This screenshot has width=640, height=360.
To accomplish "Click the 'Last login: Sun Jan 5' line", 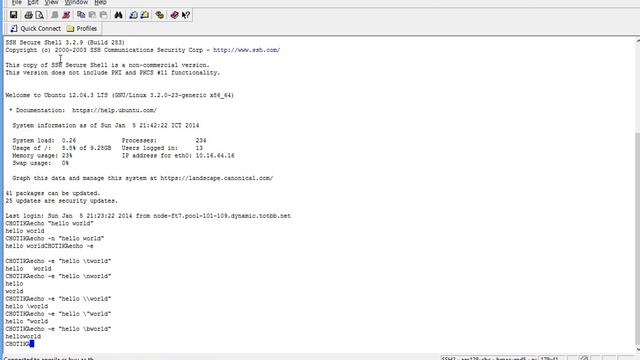I will tap(148, 216).
